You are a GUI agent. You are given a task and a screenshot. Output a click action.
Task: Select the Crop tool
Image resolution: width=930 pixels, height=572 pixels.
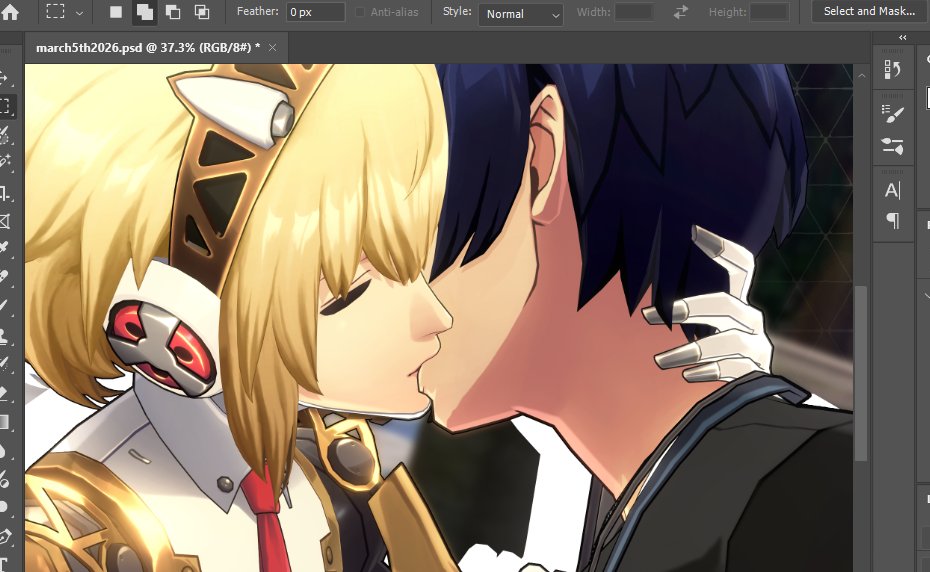(4, 193)
